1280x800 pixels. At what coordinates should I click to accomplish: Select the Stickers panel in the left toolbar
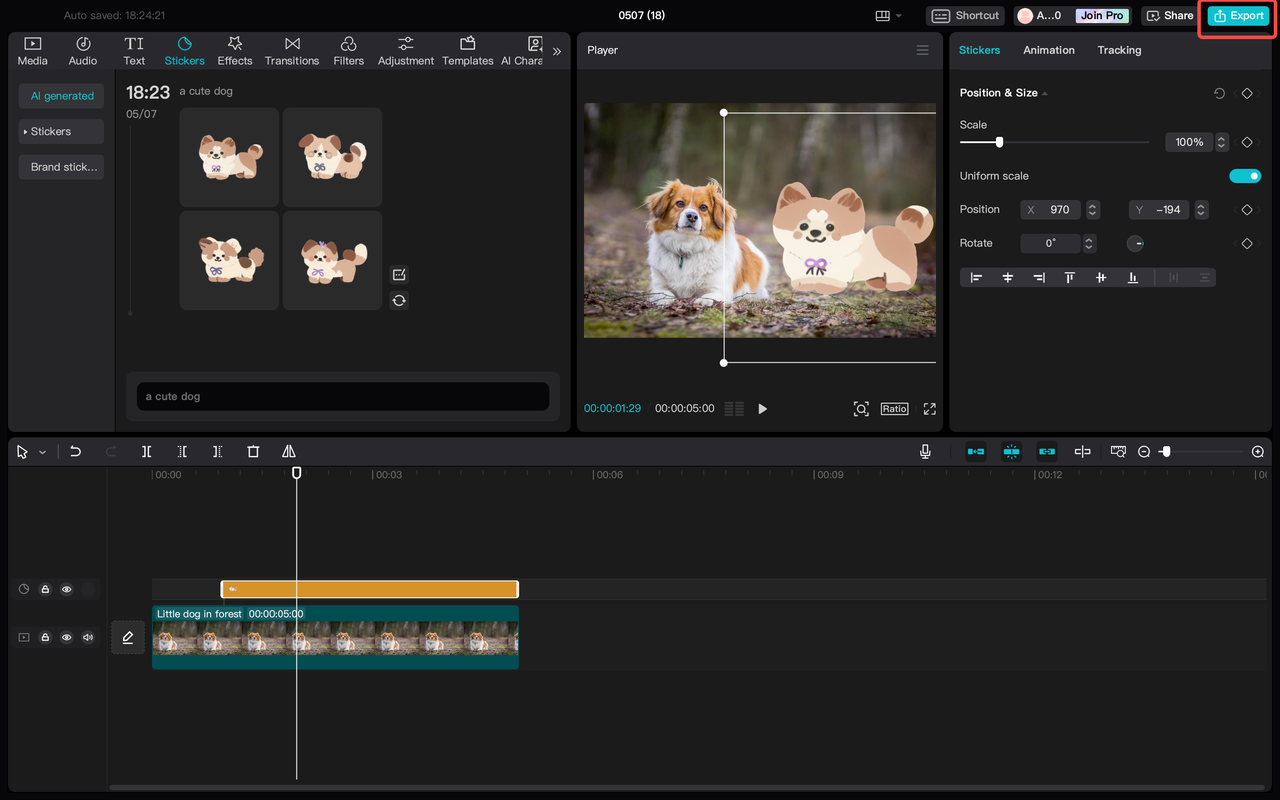pos(184,50)
